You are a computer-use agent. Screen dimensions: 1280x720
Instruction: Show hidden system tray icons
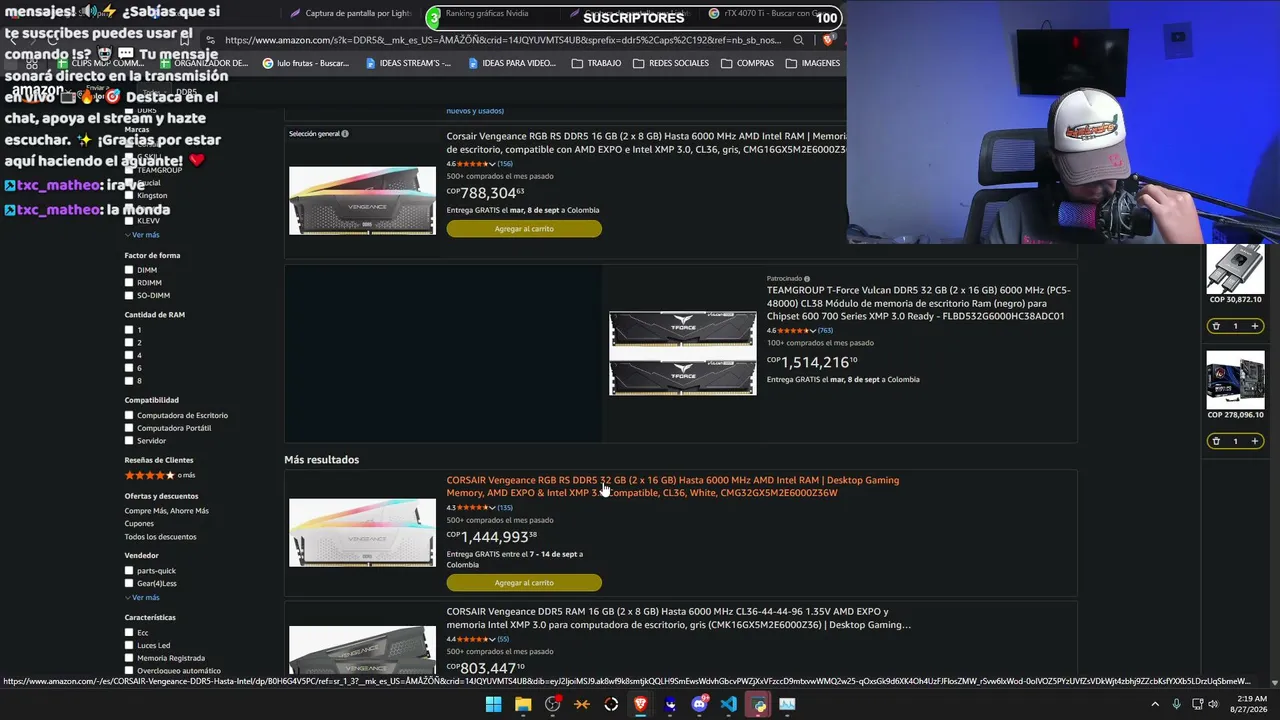pos(1155,704)
